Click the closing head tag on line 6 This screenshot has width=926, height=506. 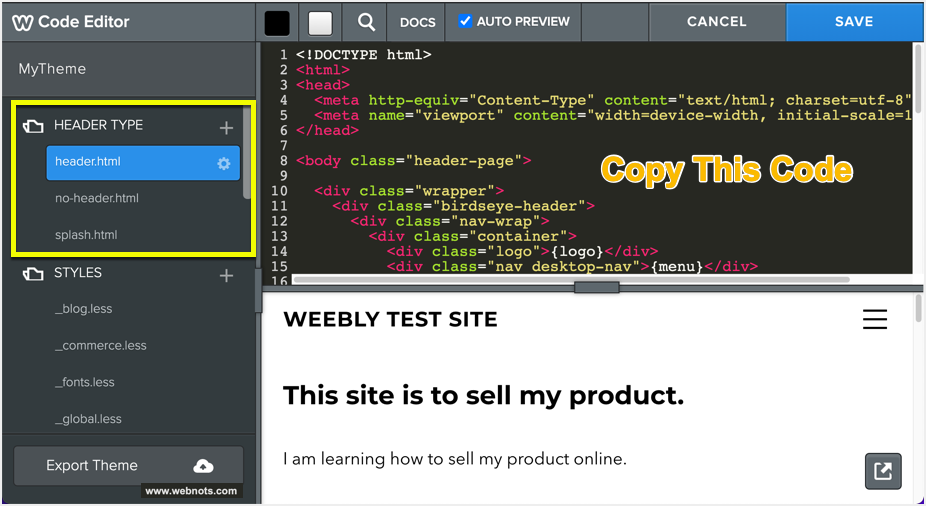(x=327, y=130)
